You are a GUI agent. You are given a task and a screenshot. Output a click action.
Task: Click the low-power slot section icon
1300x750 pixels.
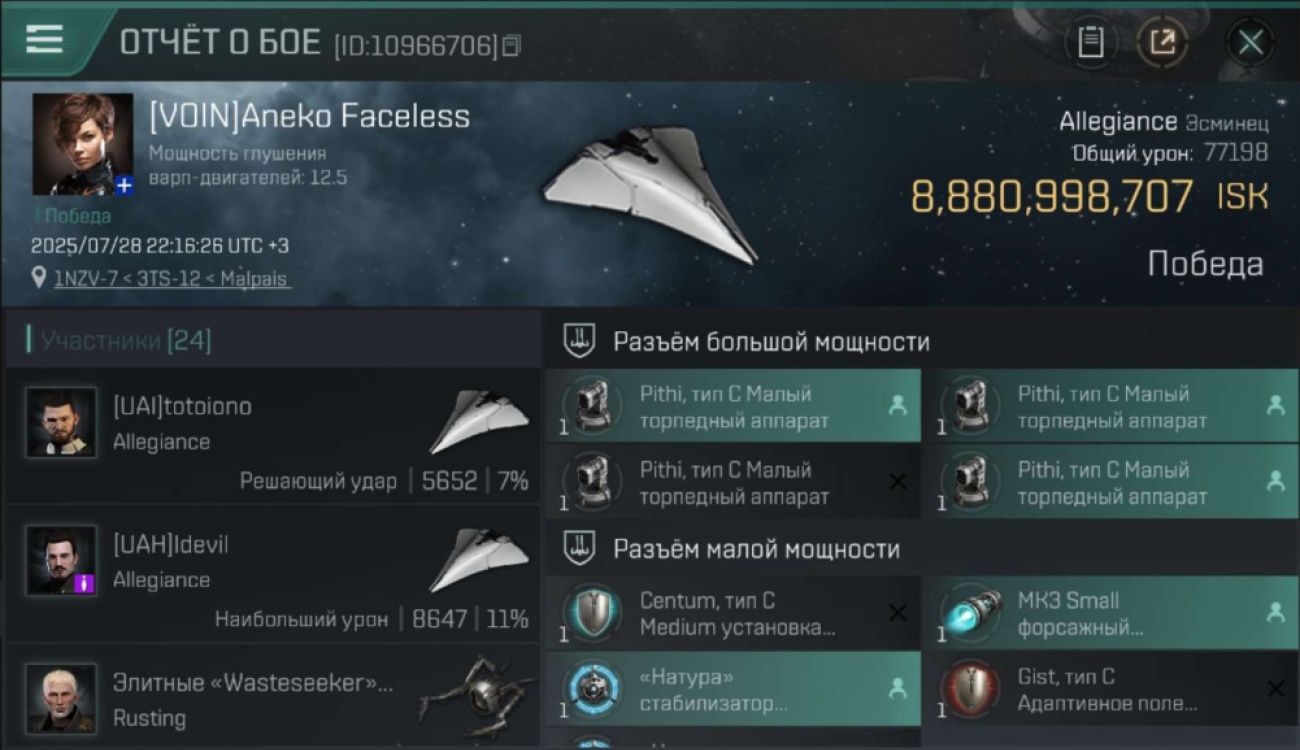(580, 548)
